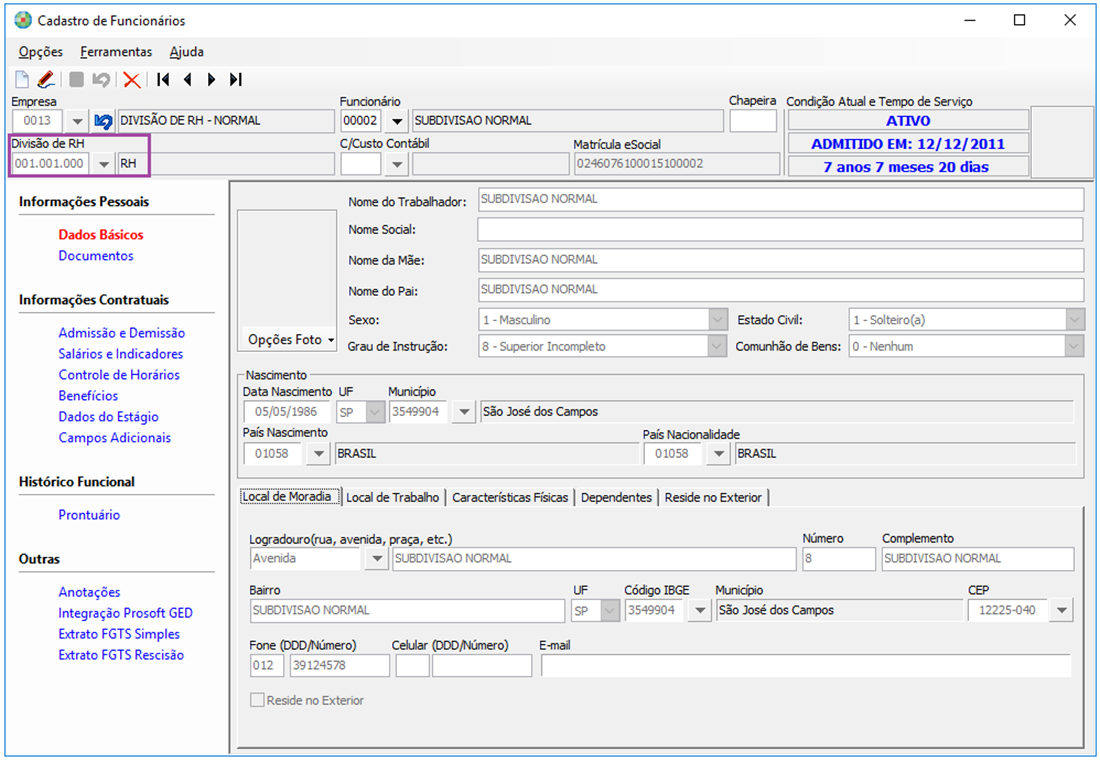
Task: Go to the next record
Action: tap(211, 79)
